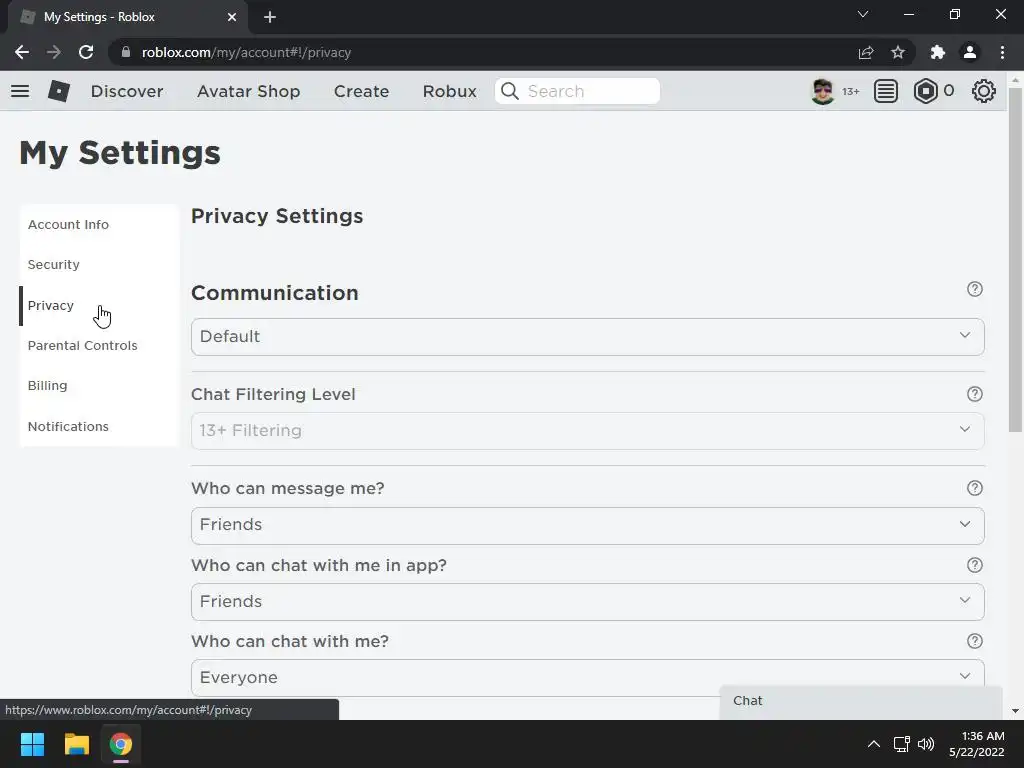
Task: Open the settings gear icon in the navbar
Action: pos(984,91)
